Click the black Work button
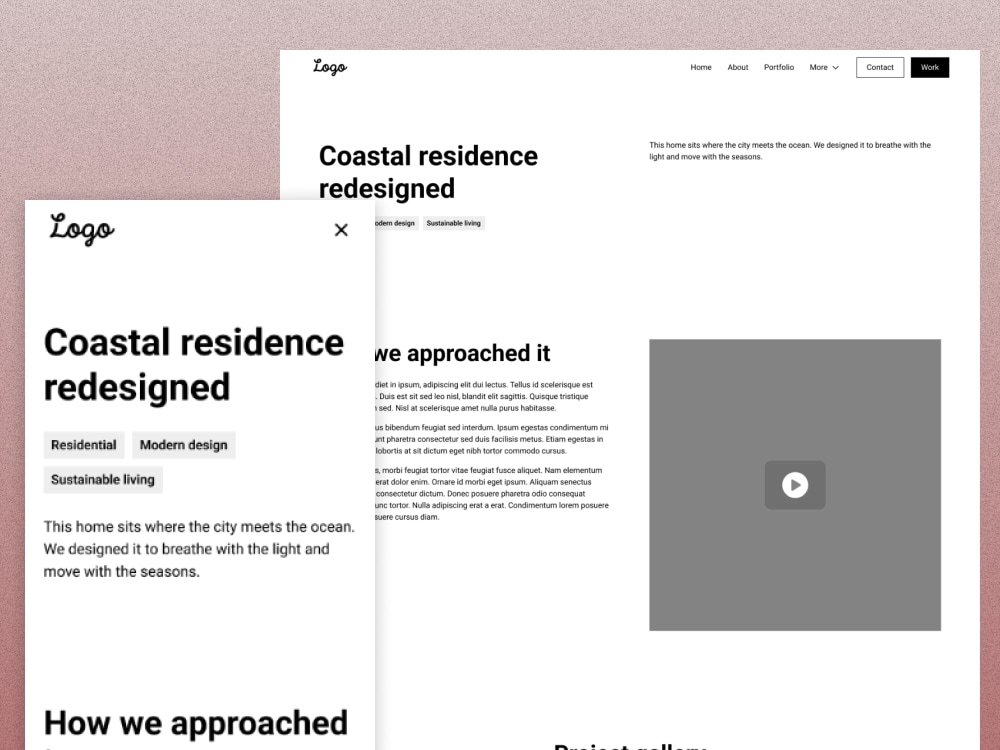 [x=929, y=67]
